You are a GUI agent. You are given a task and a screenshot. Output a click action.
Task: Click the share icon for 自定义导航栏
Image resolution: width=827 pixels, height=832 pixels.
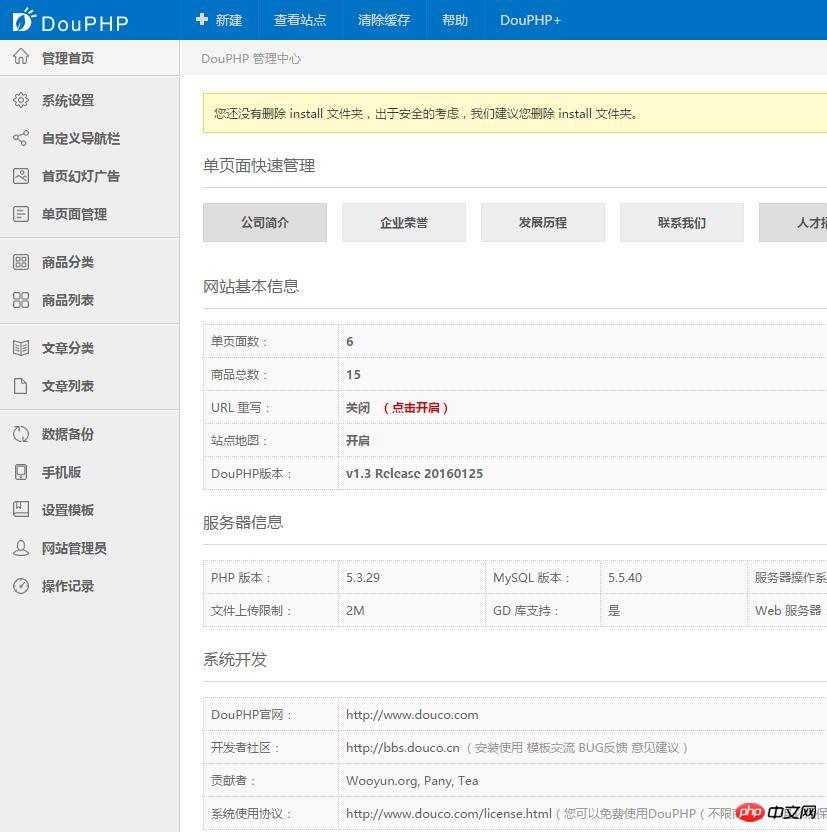point(21,138)
